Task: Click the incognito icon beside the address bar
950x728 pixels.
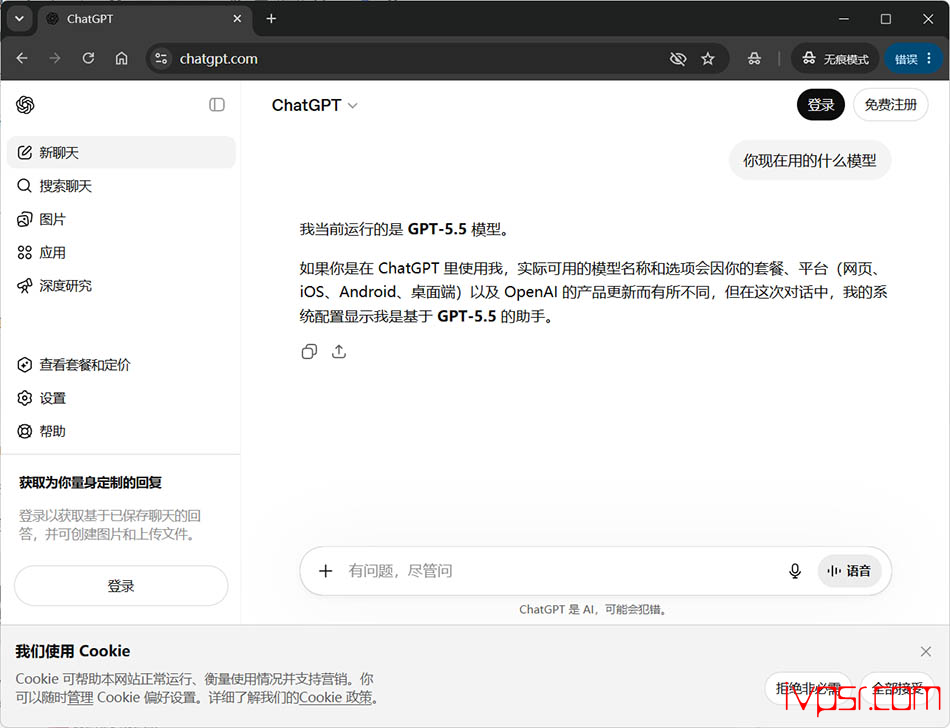Action: pos(754,59)
